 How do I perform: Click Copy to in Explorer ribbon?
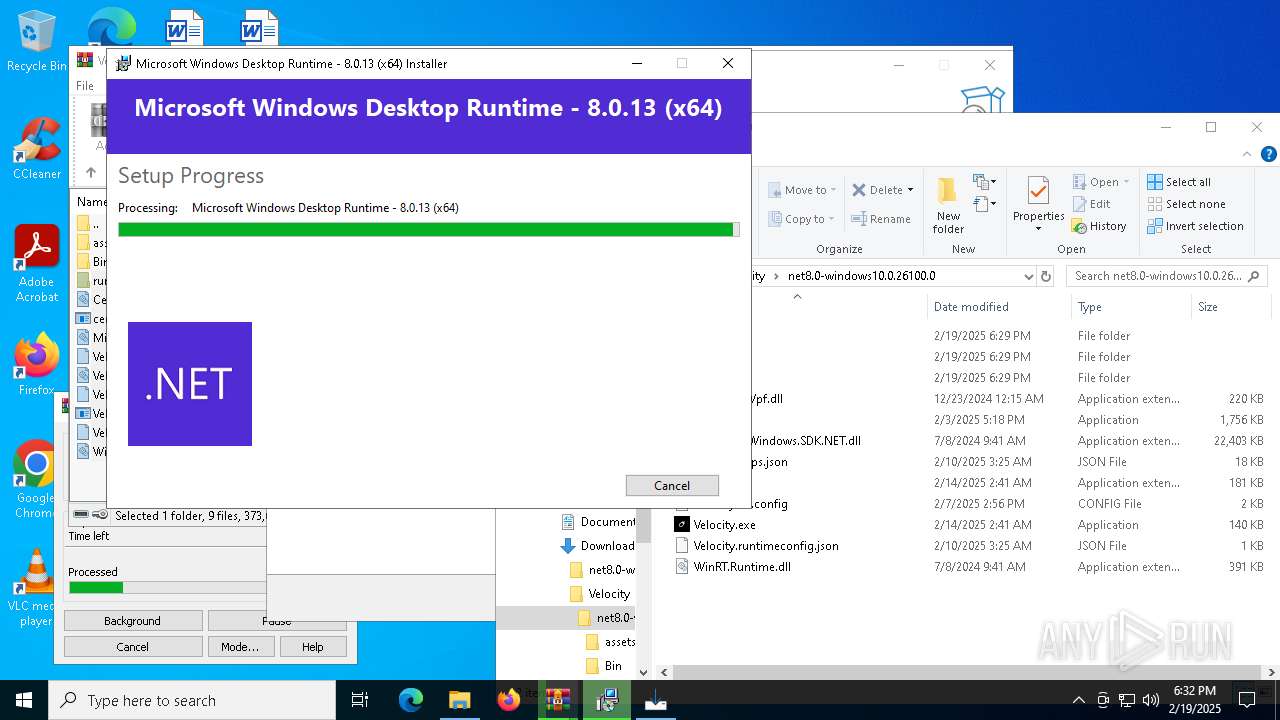pyautogui.click(x=802, y=219)
